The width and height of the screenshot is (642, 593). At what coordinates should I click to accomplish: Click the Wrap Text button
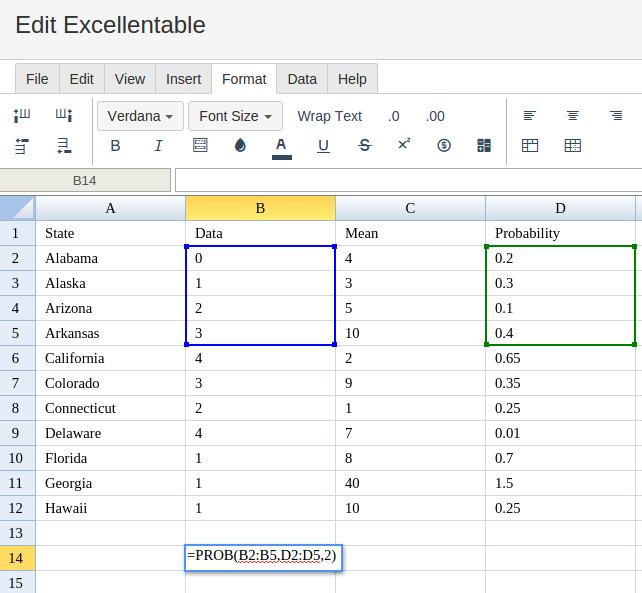tap(329, 116)
